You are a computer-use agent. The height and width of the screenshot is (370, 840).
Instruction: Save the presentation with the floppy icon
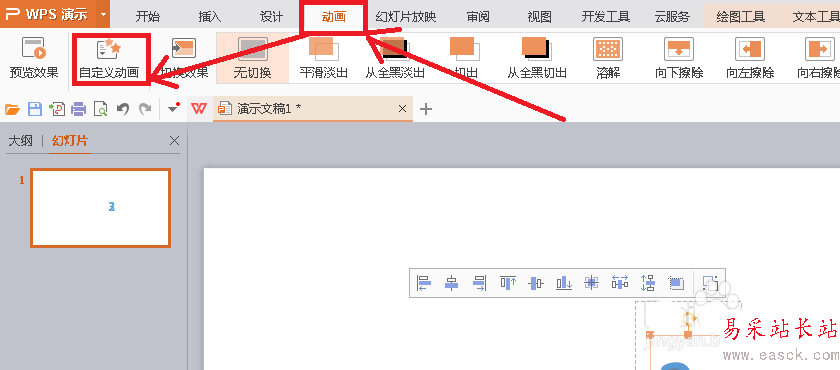point(34,109)
